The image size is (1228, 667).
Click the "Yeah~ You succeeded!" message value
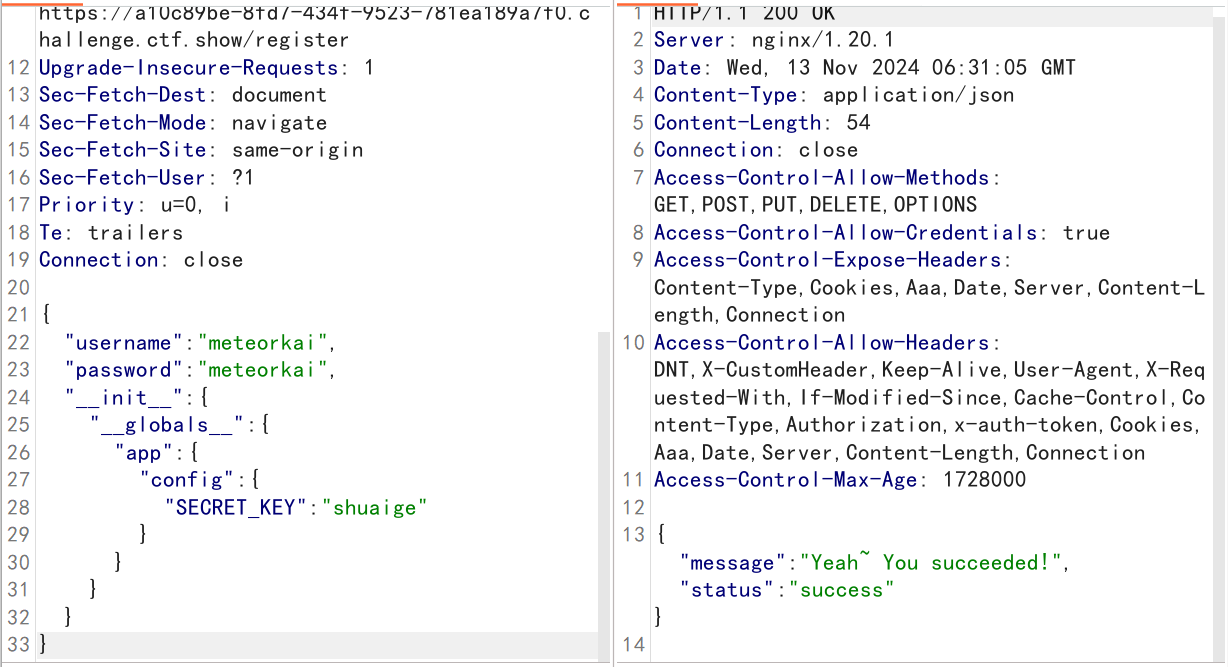coord(931,563)
